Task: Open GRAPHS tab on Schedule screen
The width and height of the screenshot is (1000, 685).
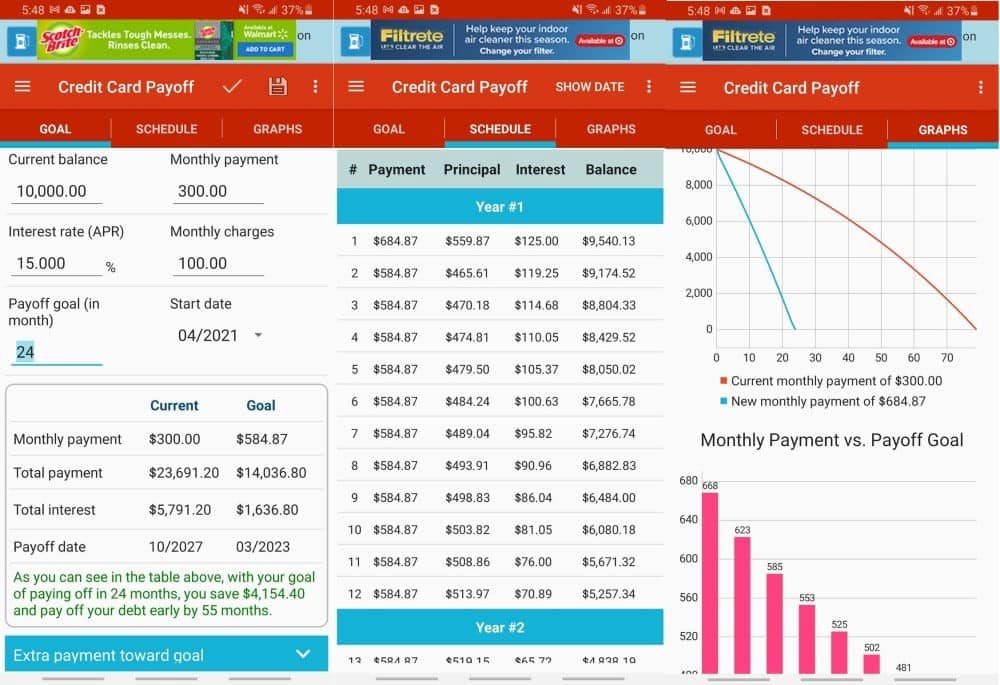Action: point(611,129)
